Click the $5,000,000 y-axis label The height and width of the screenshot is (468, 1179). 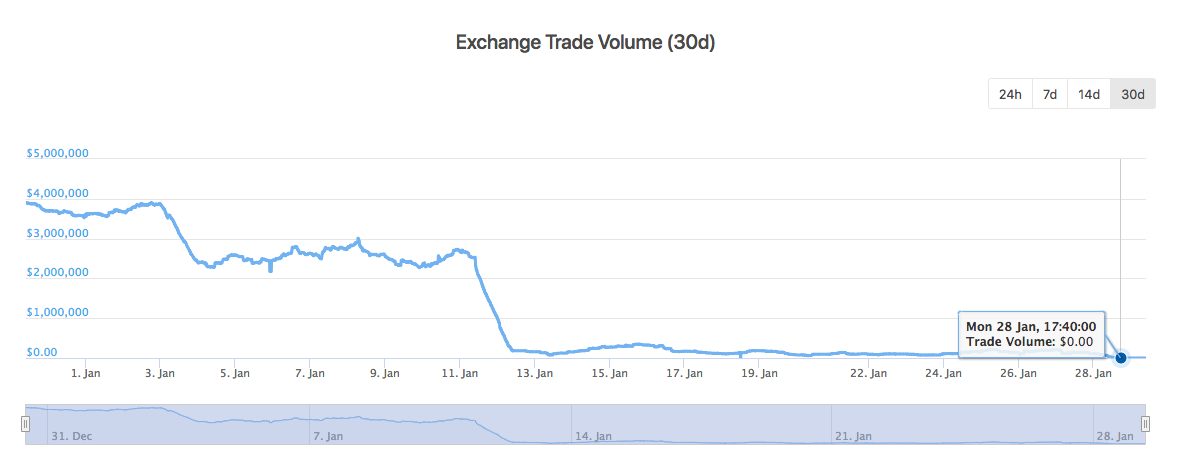(x=57, y=154)
